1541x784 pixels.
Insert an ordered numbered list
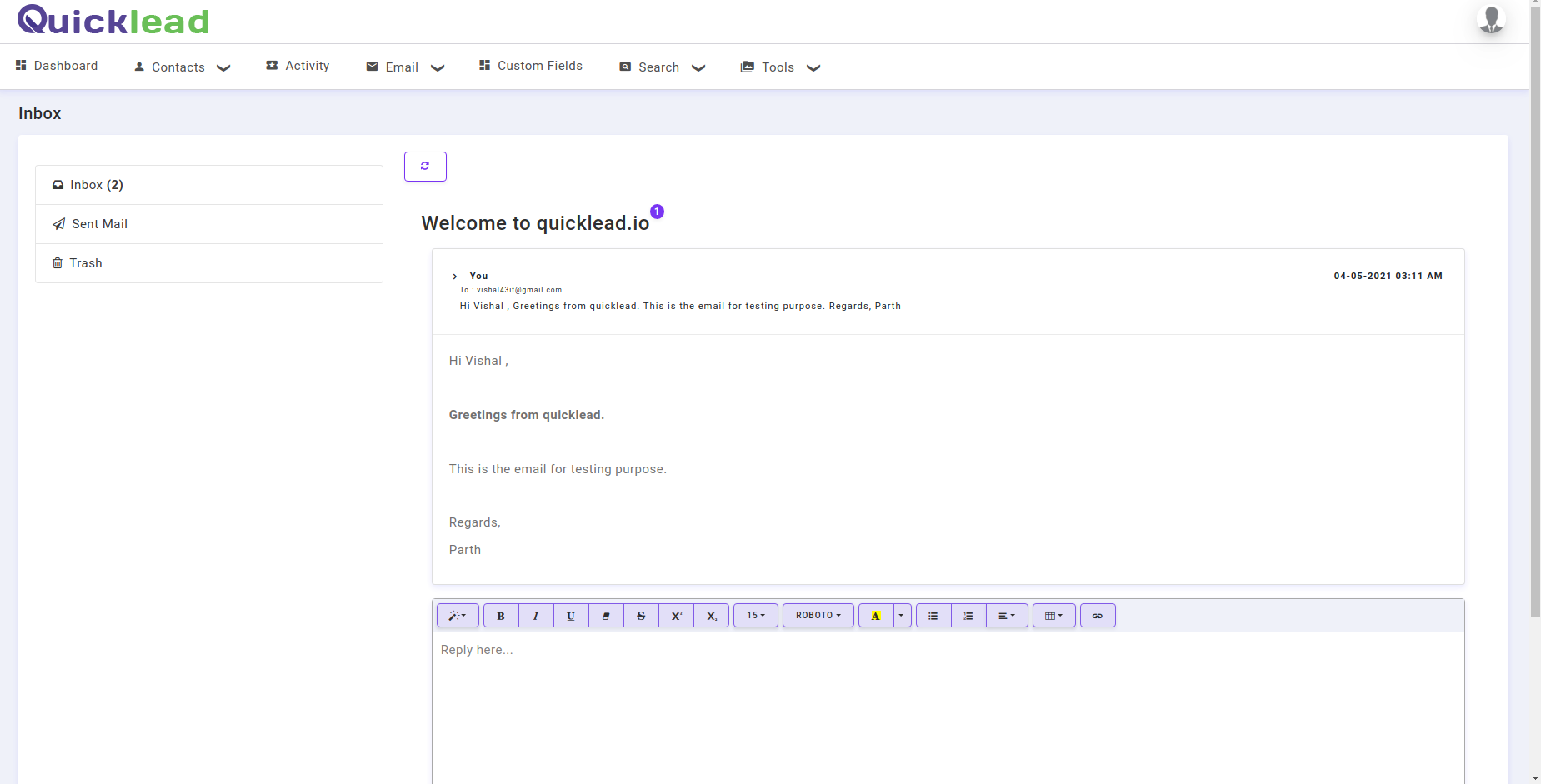968,616
